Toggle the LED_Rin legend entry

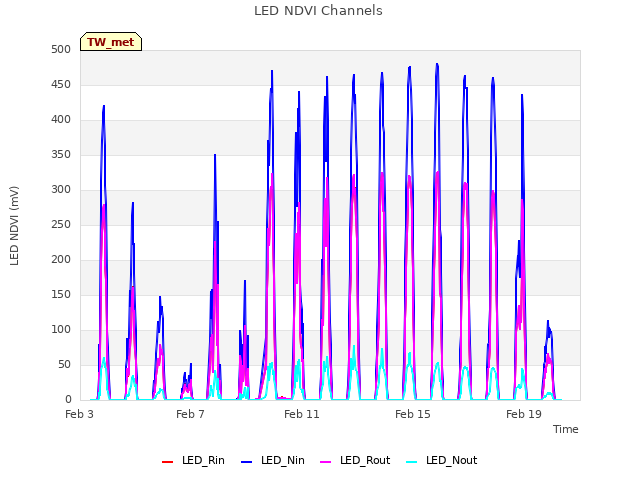(193, 460)
